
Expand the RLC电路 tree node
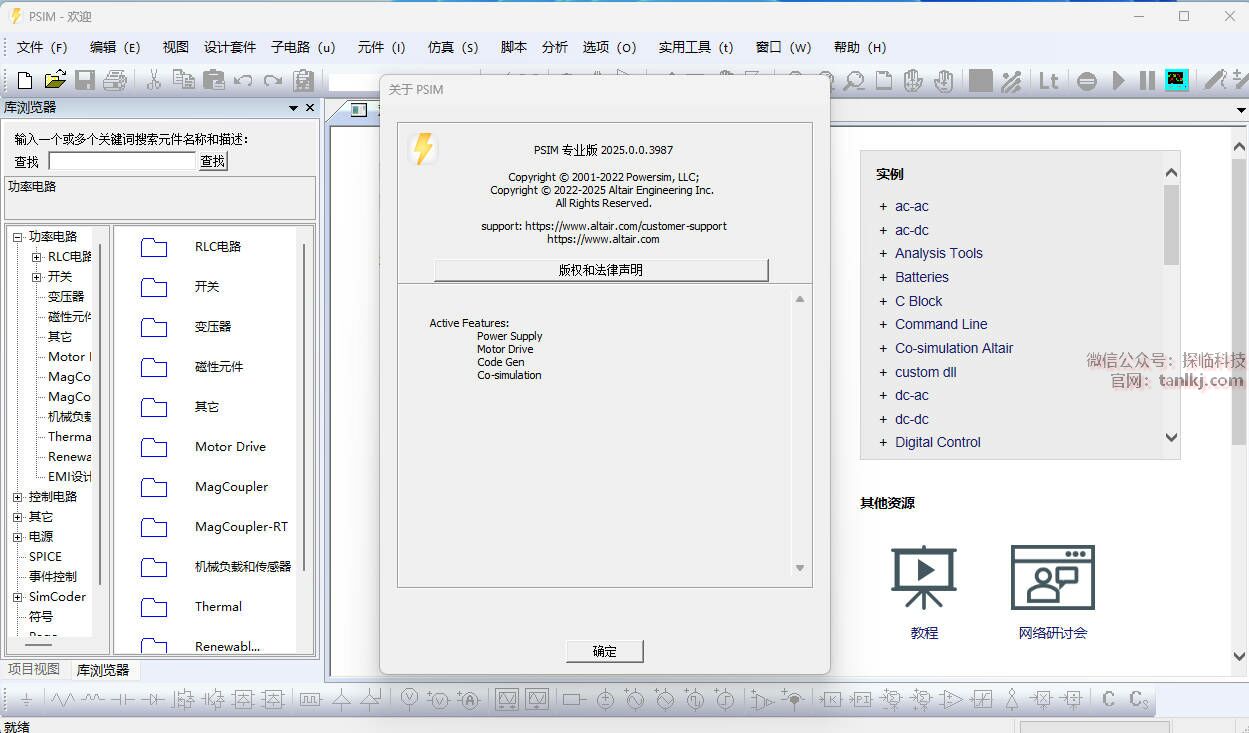(36, 257)
